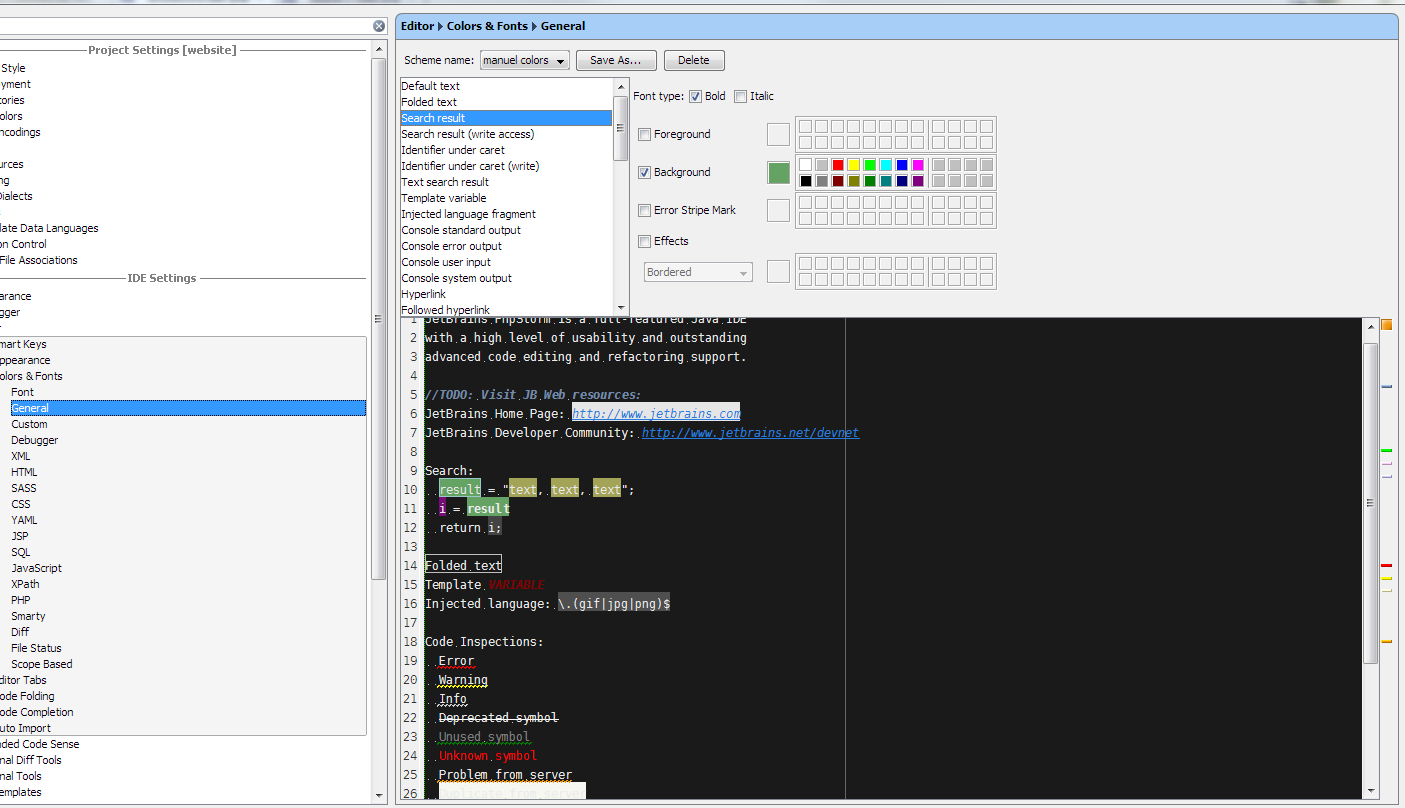1405x808 pixels.
Task: Select 'Console error output' attribute
Action: point(506,246)
